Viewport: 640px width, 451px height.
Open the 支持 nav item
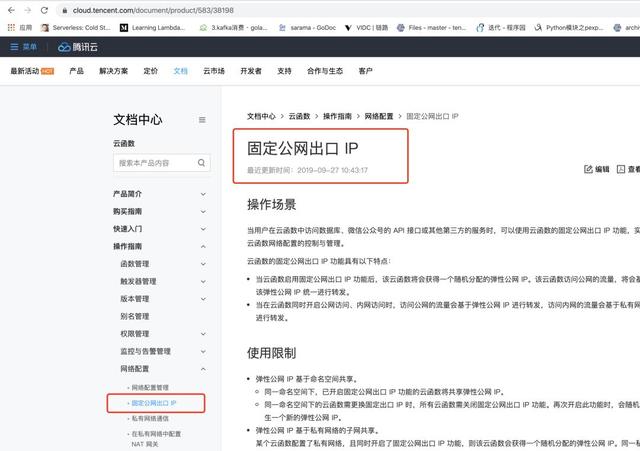[284, 71]
